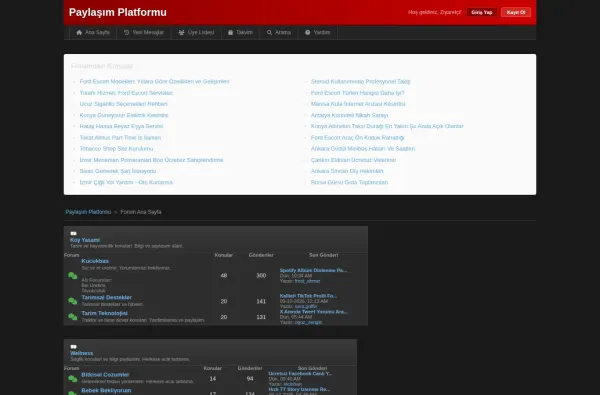Viewport: 600px width, 395px height.
Task: Open the Wellness category link
Action: click(82, 353)
